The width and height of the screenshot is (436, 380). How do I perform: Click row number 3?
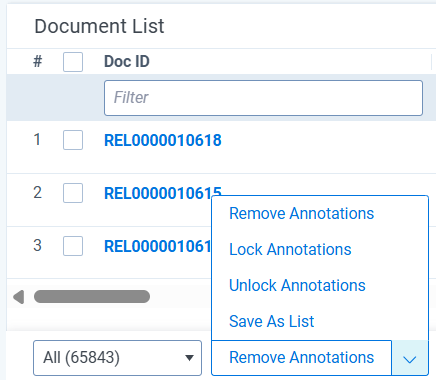(x=37, y=245)
